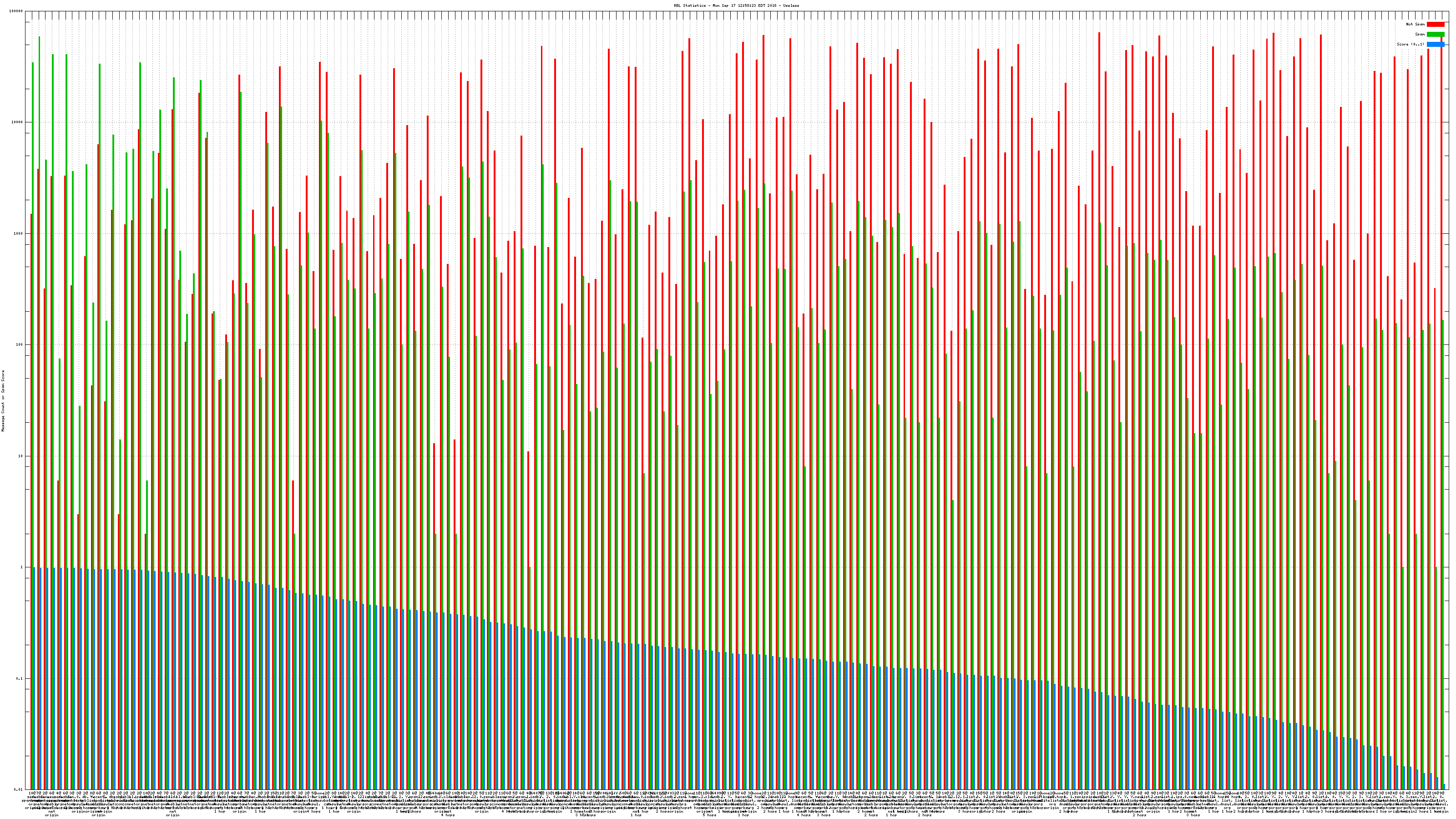
Task: Select the "Score (0..1)" legend label
Action: tap(1410, 44)
